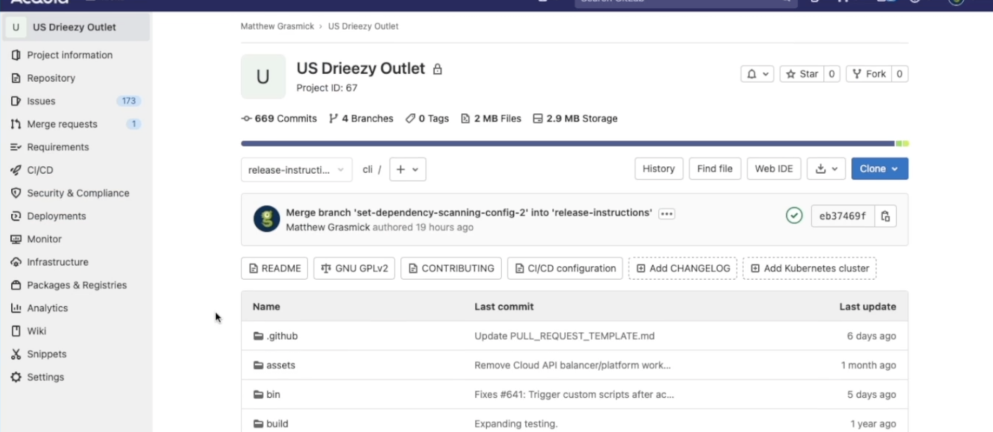Click the Wiki book icon
The height and width of the screenshot is (432, 993).
coord(16,331)
